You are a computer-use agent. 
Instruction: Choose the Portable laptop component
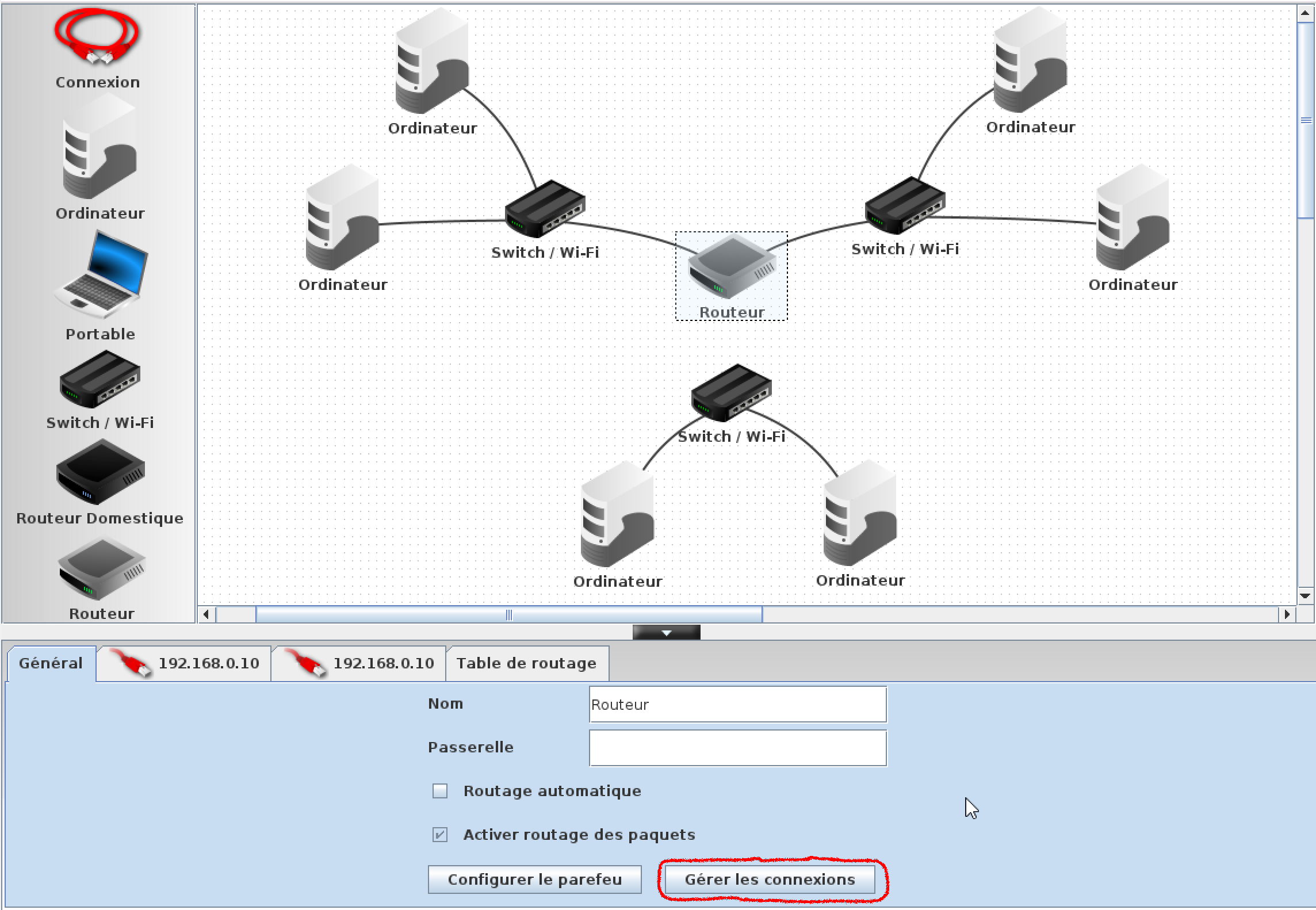pyautogui.click(x=101, y=275)
